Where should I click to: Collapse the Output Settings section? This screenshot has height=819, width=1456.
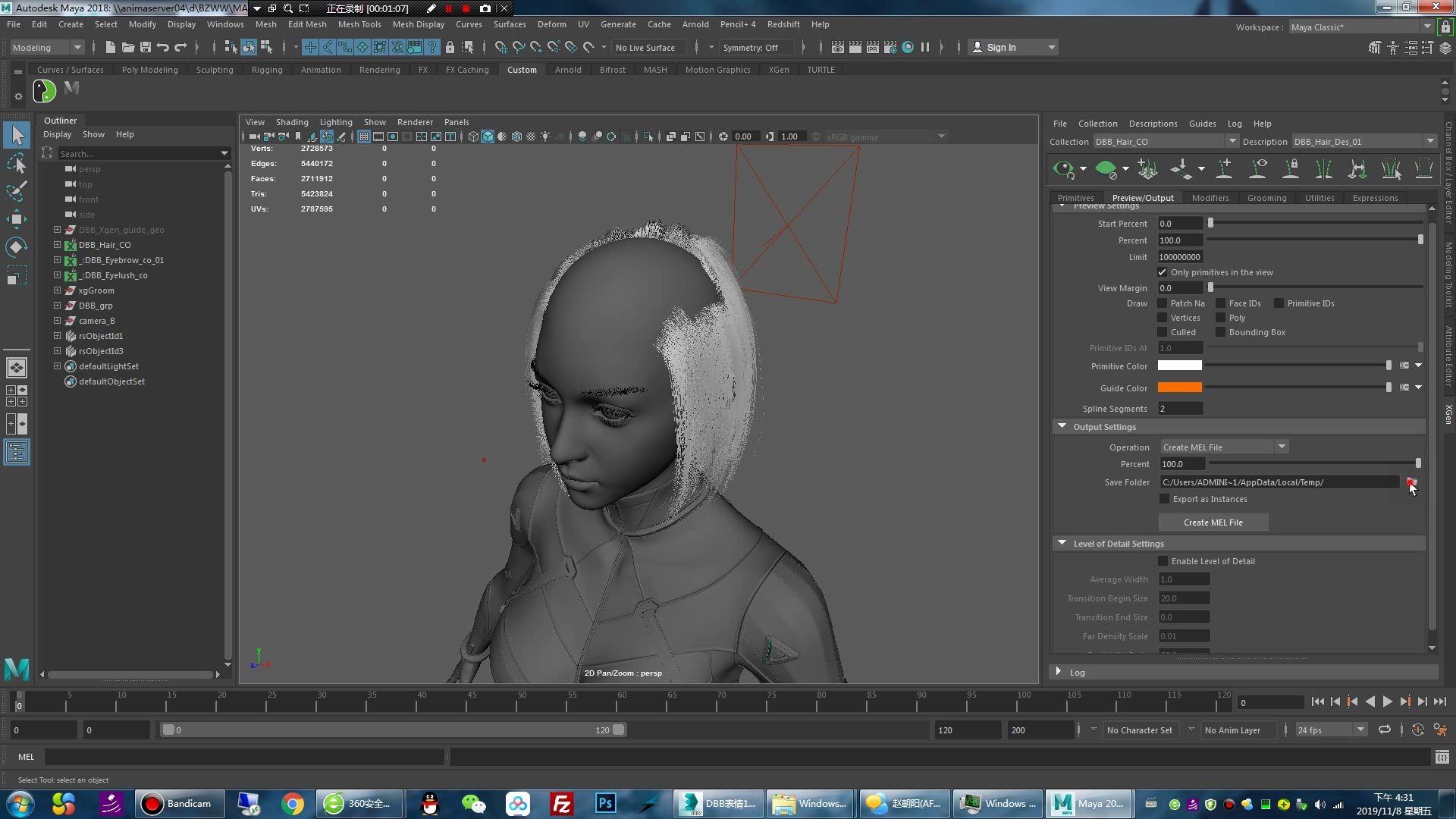(1062, 427)
